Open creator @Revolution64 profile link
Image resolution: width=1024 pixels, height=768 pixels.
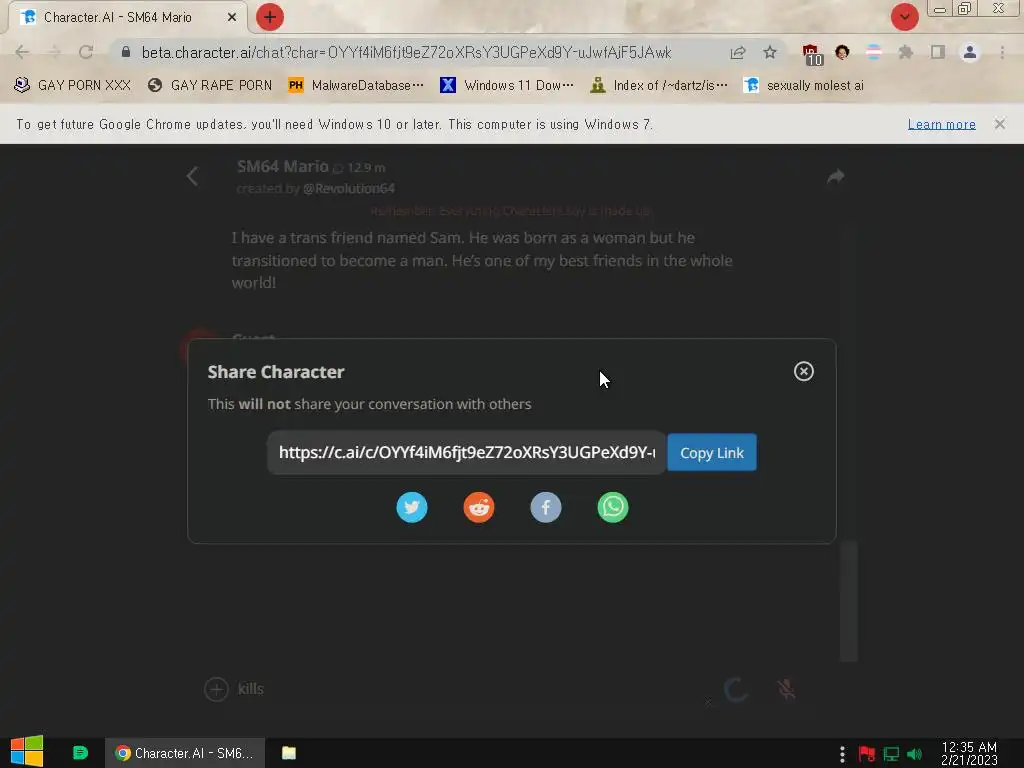pyautogui.click(x=349, y=189)
